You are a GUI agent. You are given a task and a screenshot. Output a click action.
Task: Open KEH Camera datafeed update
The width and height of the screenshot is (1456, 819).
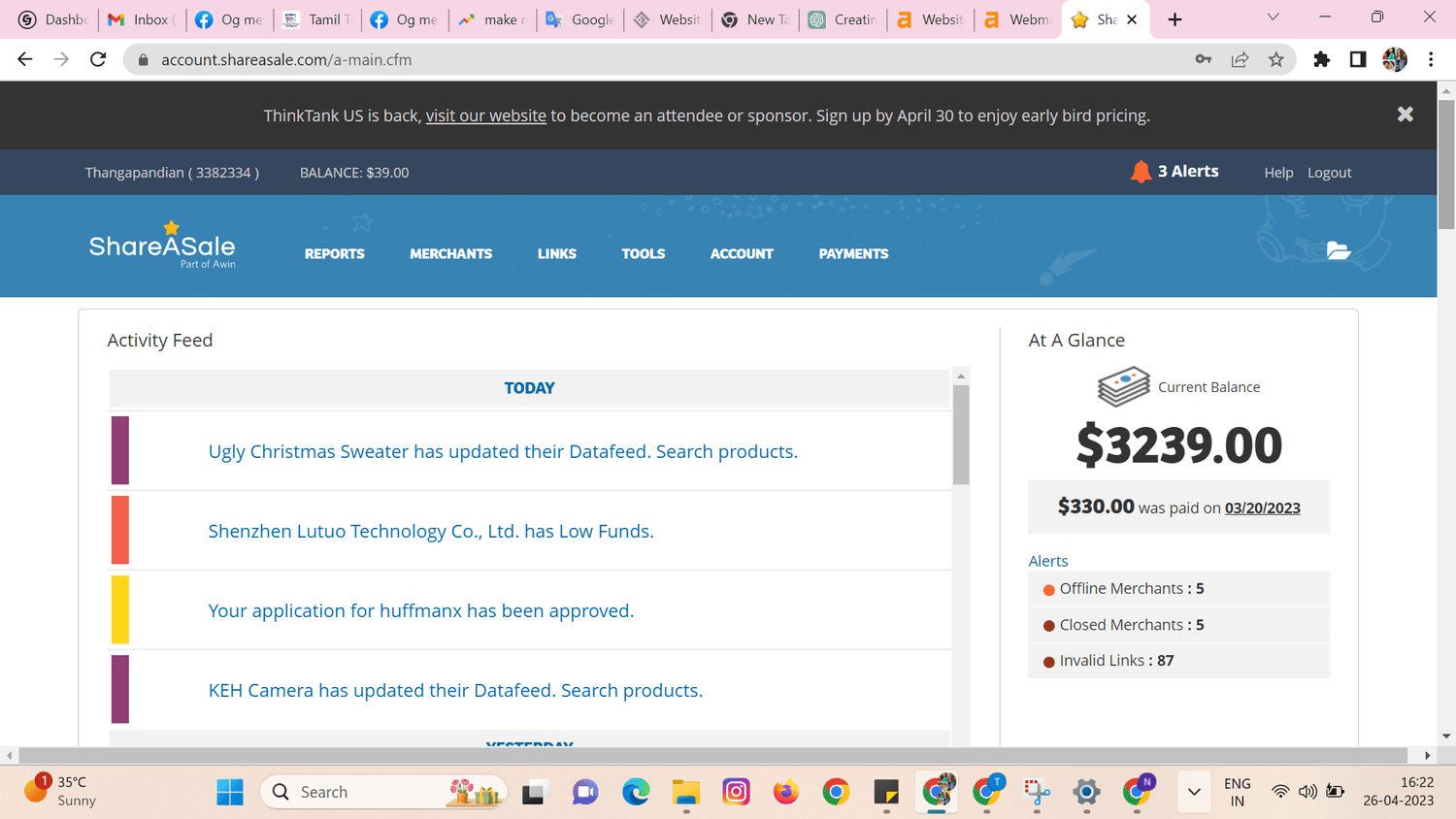[x=455, y=690]
